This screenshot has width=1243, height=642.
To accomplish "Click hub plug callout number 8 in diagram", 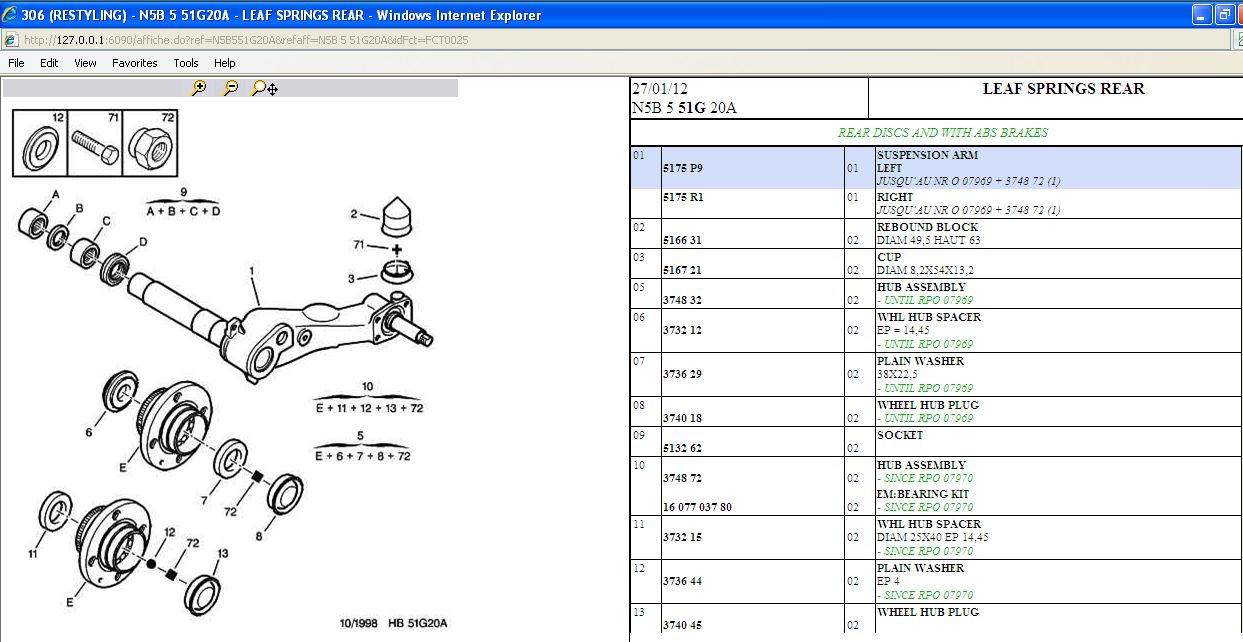I will (x=259, y=536).
